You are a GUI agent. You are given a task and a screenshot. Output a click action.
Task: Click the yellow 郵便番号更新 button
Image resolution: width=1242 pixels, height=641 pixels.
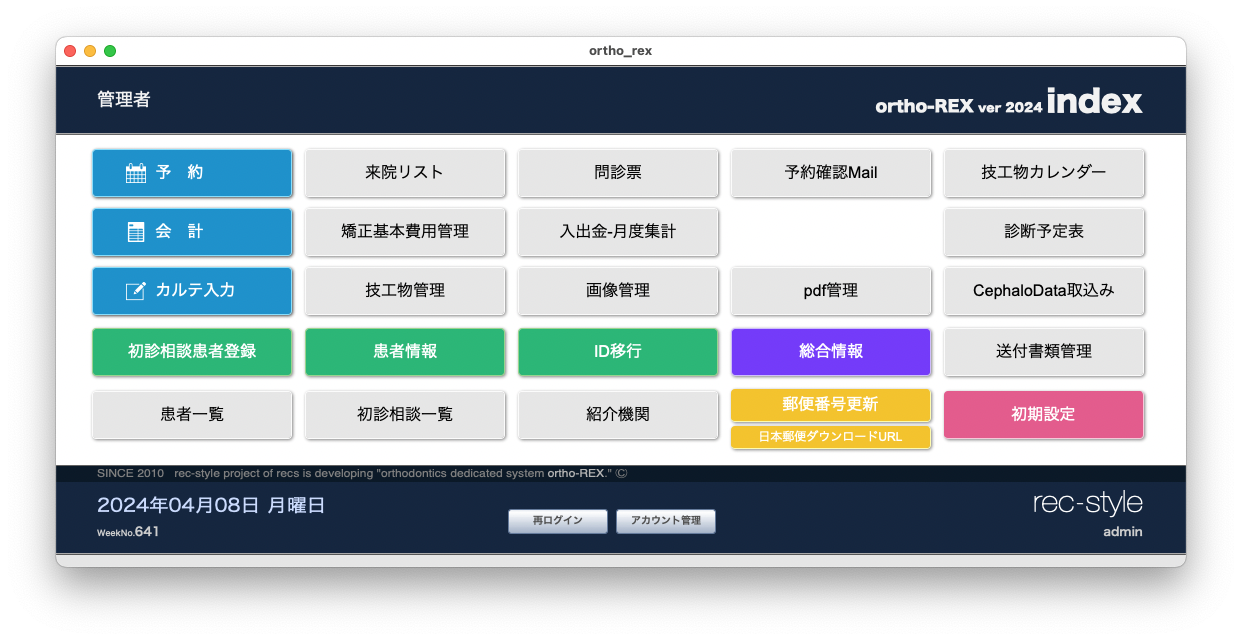click(x=831, y=405)
